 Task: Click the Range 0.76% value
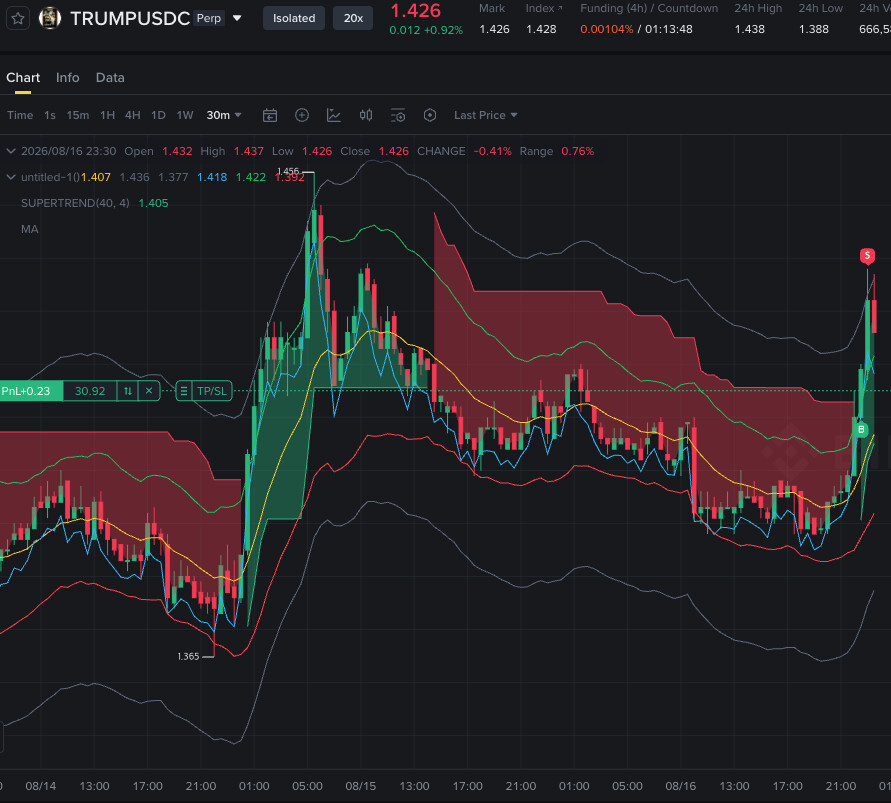[x=577, y=151]
